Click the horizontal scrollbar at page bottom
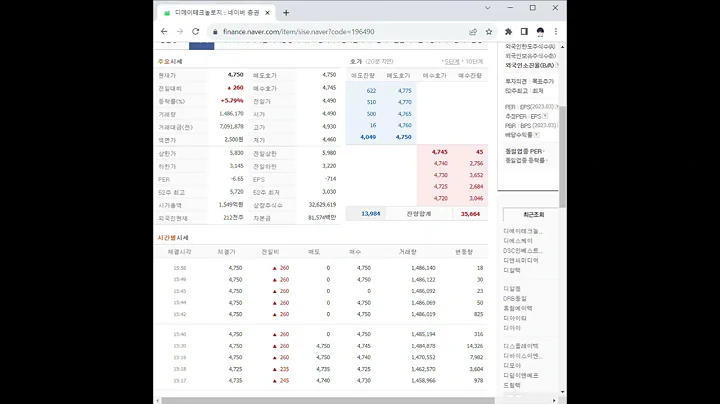Screen dimensions: 720x404 328,401
